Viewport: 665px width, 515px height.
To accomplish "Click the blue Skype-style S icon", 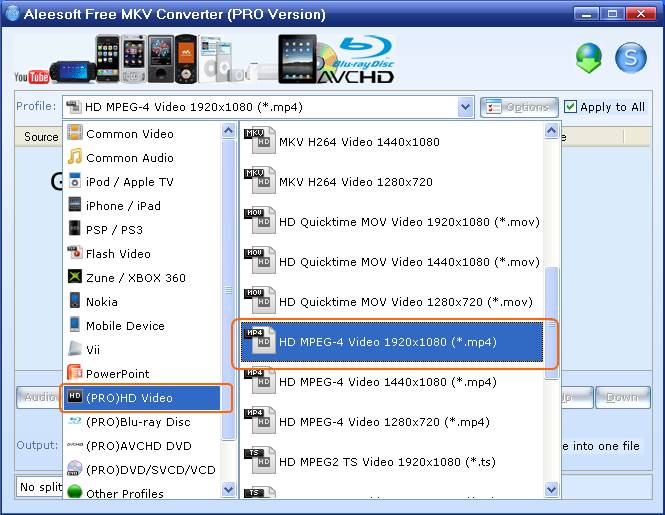I will pos(630,59).
